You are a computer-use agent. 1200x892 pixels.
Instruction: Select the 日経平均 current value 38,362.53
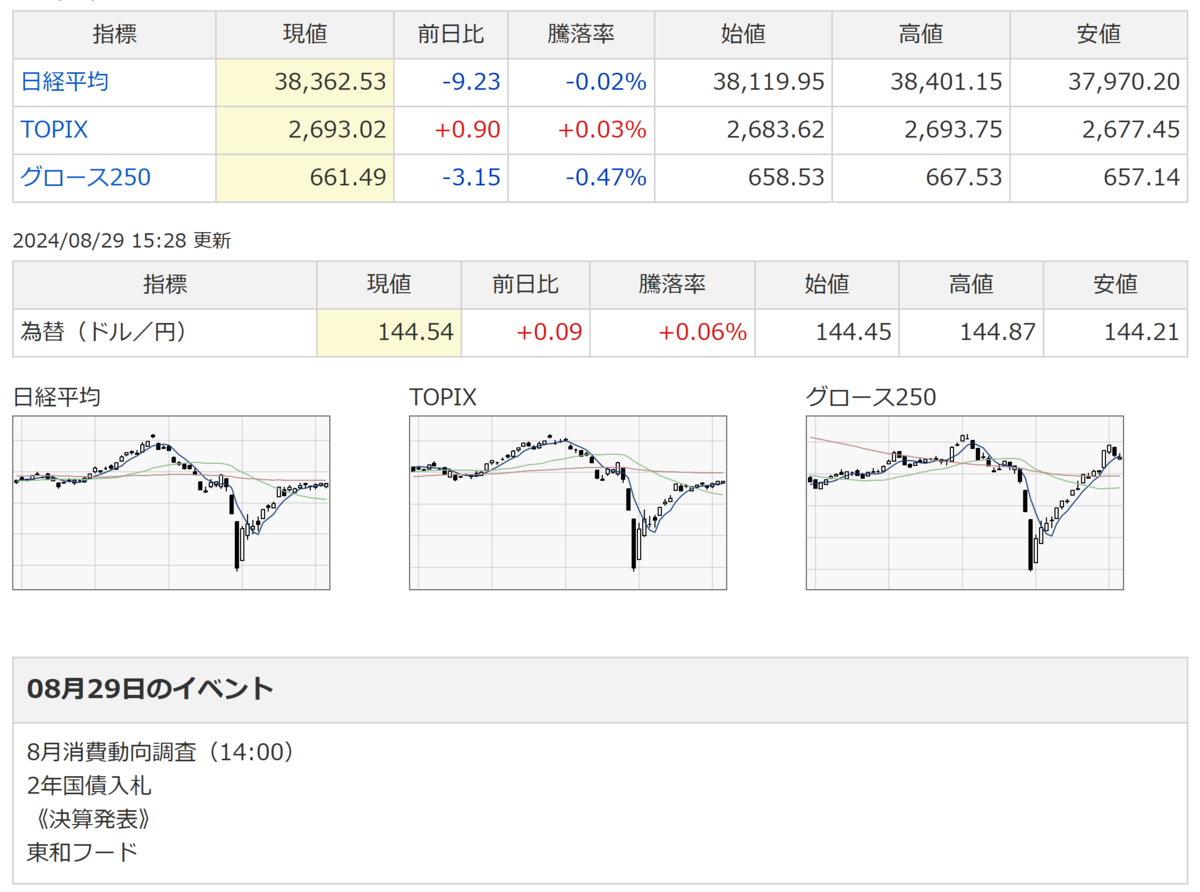point(330,82)
